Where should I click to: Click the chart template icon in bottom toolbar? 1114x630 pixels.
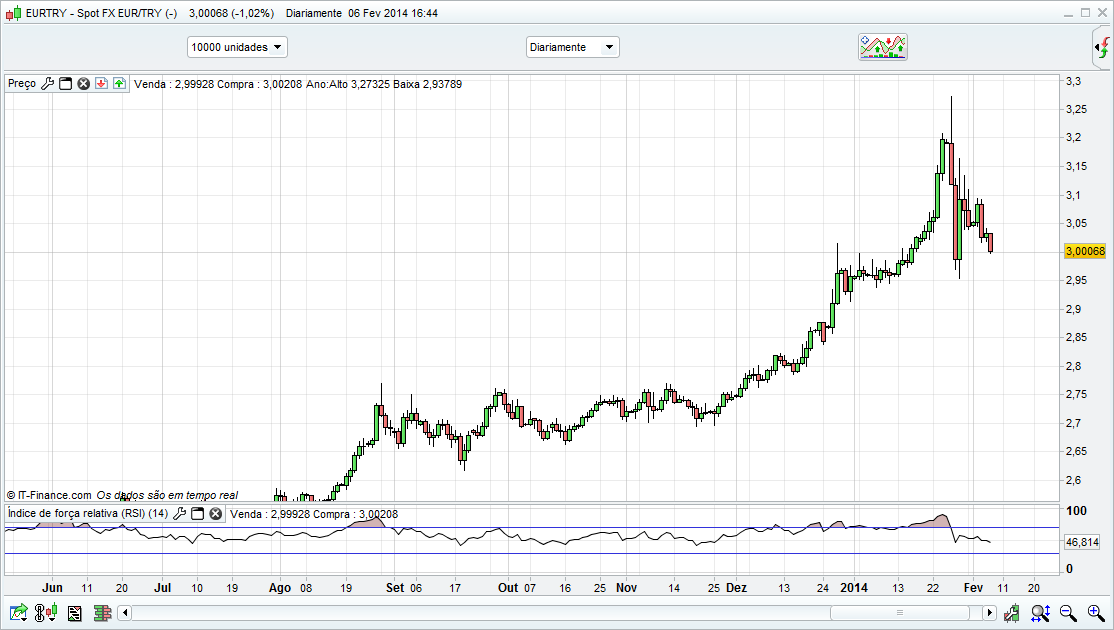coord(74,613)
